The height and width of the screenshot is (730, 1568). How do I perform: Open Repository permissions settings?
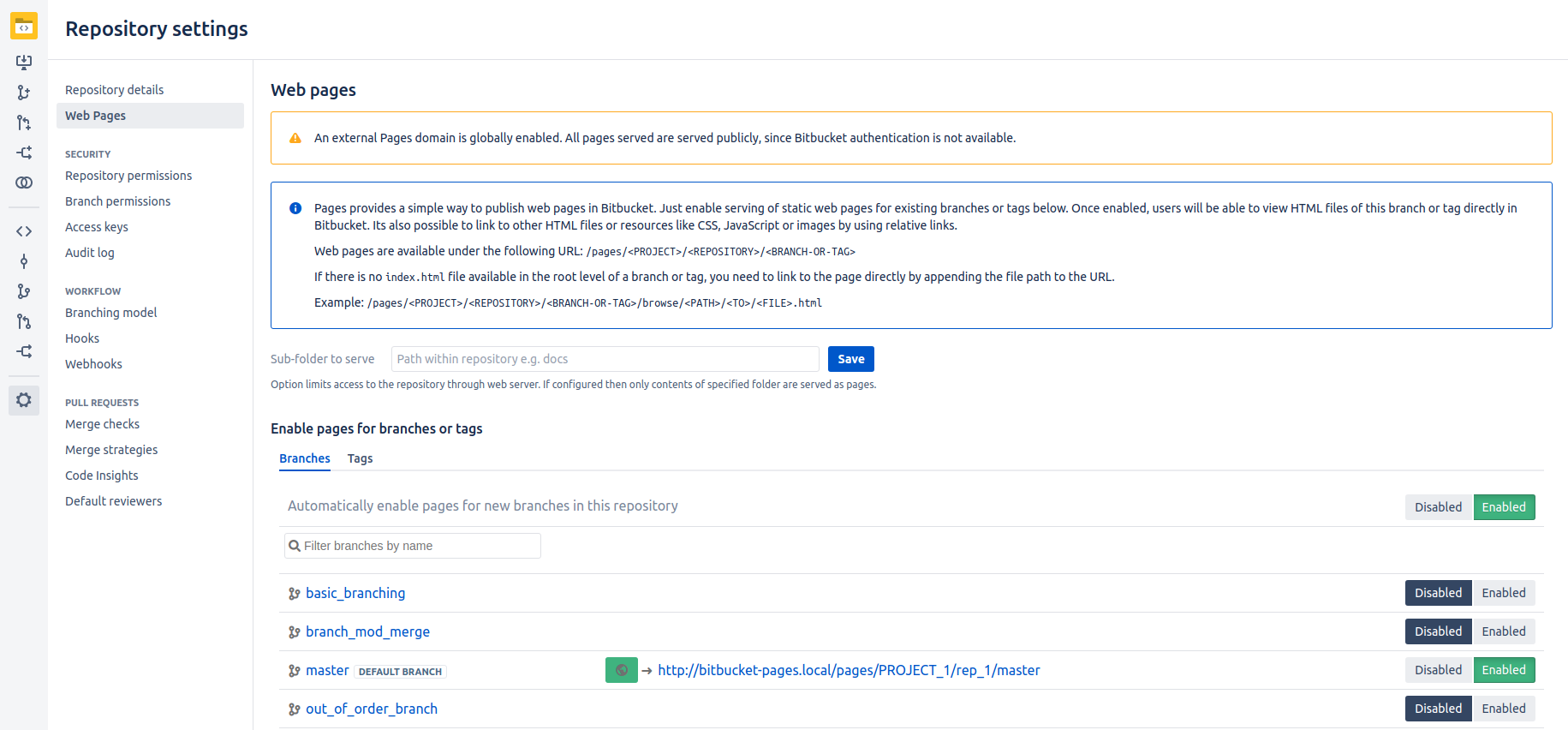point(128,176)
